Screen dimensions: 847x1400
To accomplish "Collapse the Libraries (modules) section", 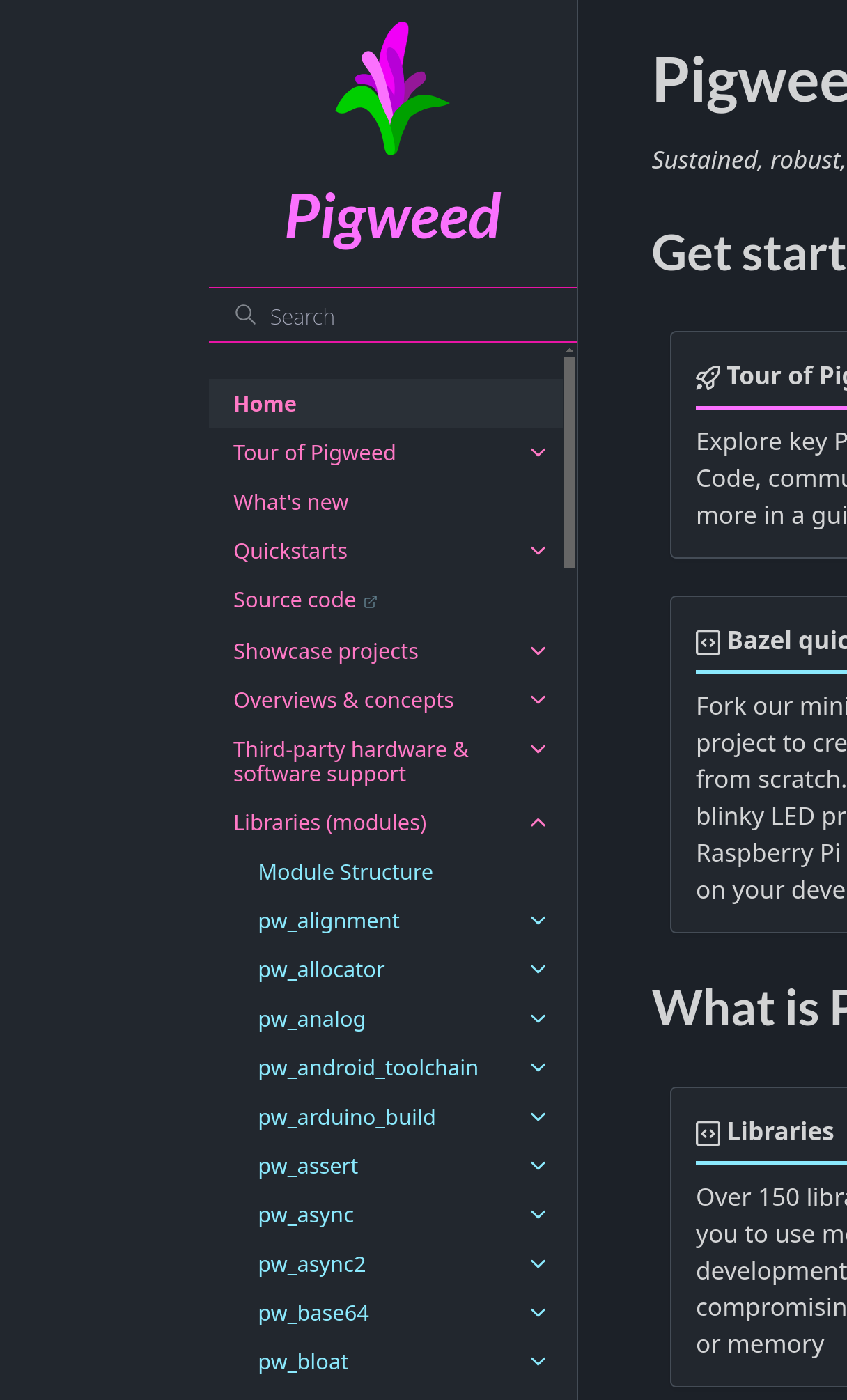I will click(x=538, y=823).
